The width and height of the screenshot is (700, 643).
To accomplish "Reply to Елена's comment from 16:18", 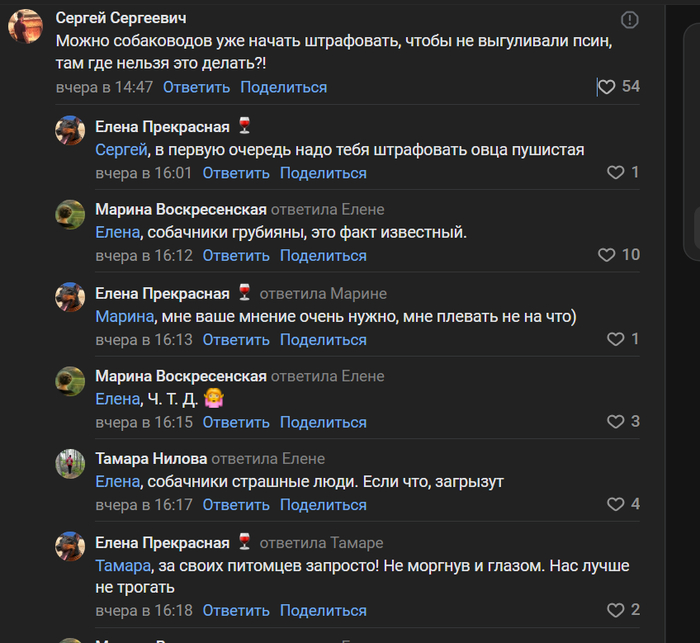I will [236, 610].
